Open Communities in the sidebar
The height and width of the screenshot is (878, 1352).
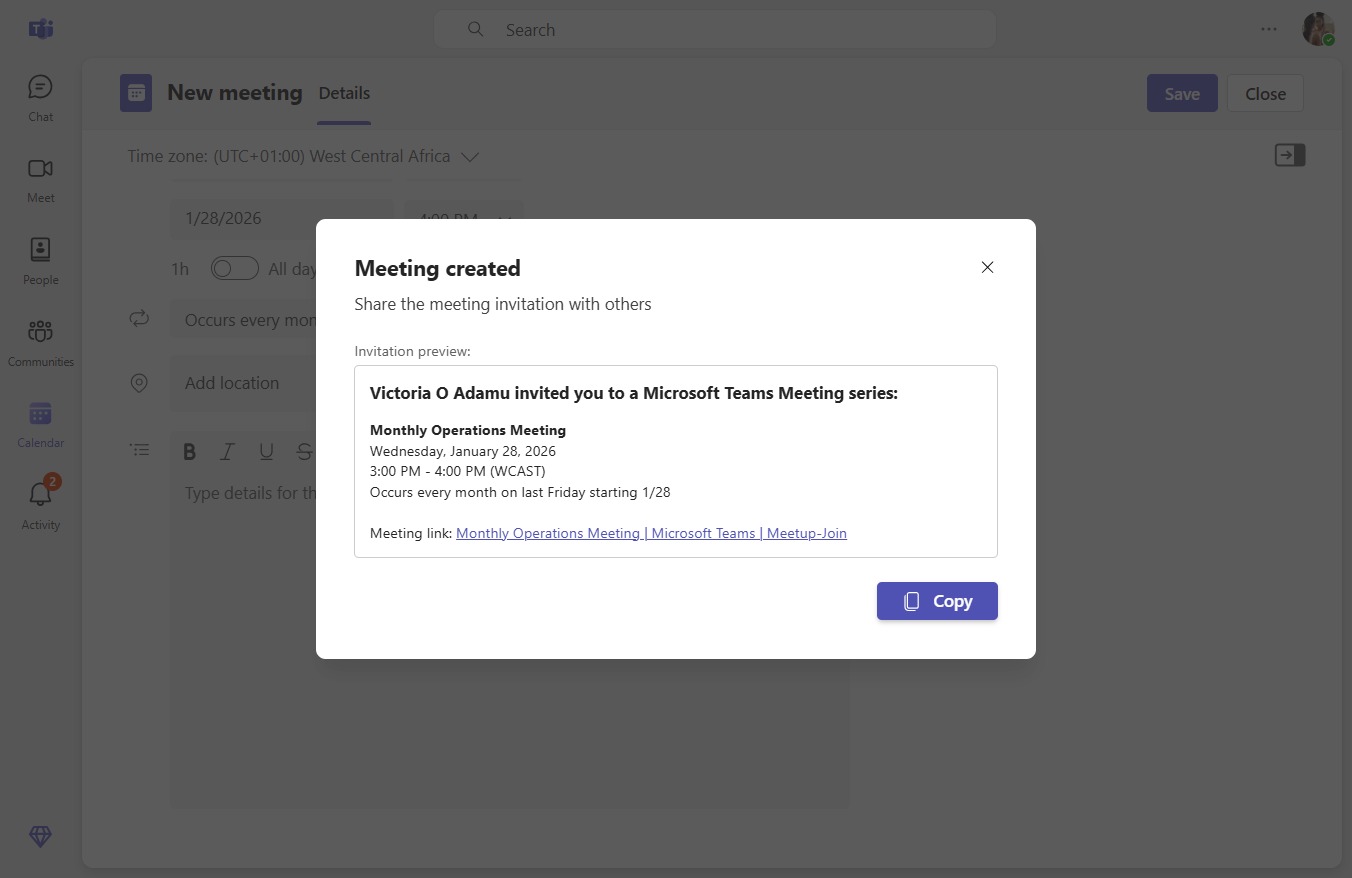pos(40,344)
